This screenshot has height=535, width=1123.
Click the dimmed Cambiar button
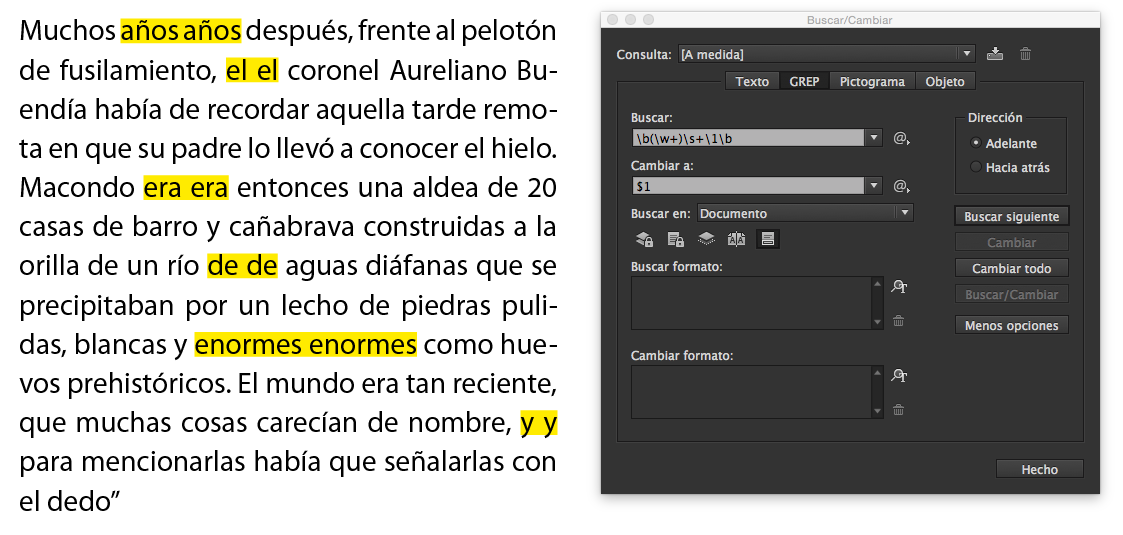click(1011, 242)
